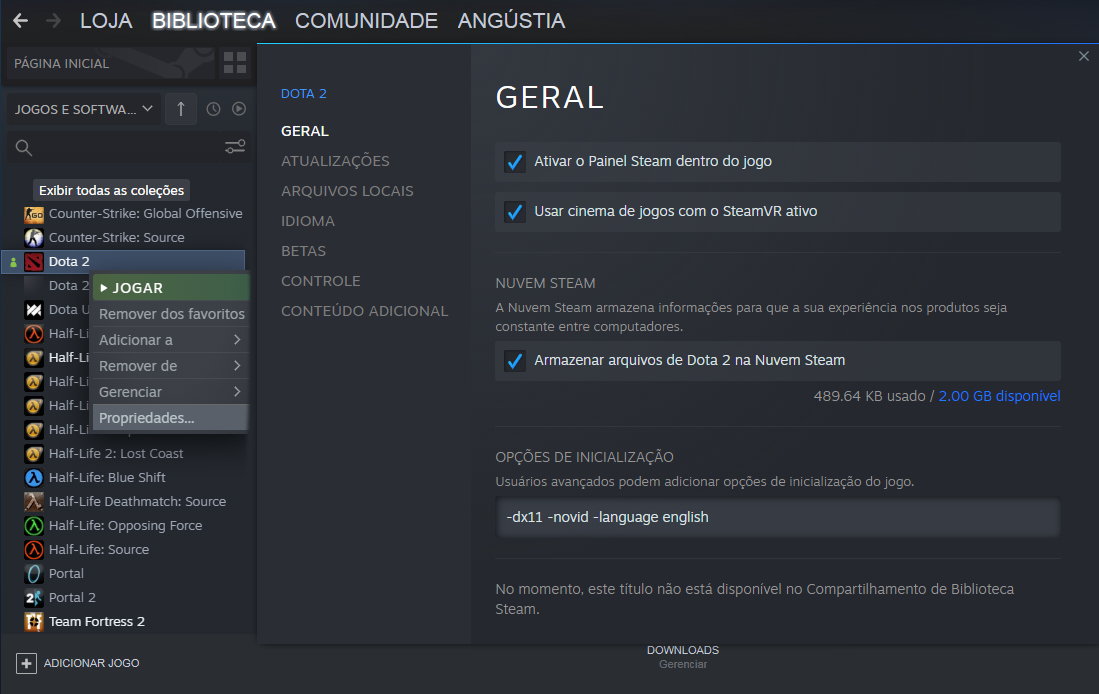Toggle Armazenar arquivos na Nuvem Steam checkbox
The image size is (1099, 694).
tap(515, 361)
